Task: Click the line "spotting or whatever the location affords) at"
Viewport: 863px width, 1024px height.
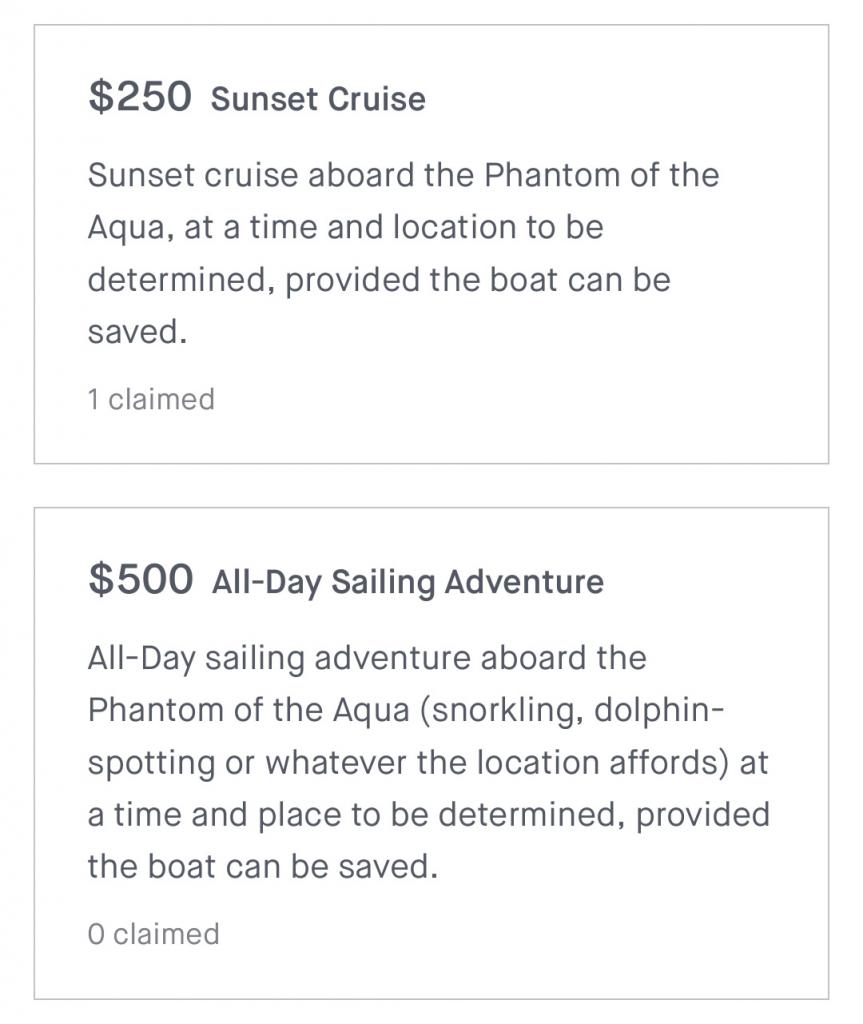Action: (x=429, y=763)
